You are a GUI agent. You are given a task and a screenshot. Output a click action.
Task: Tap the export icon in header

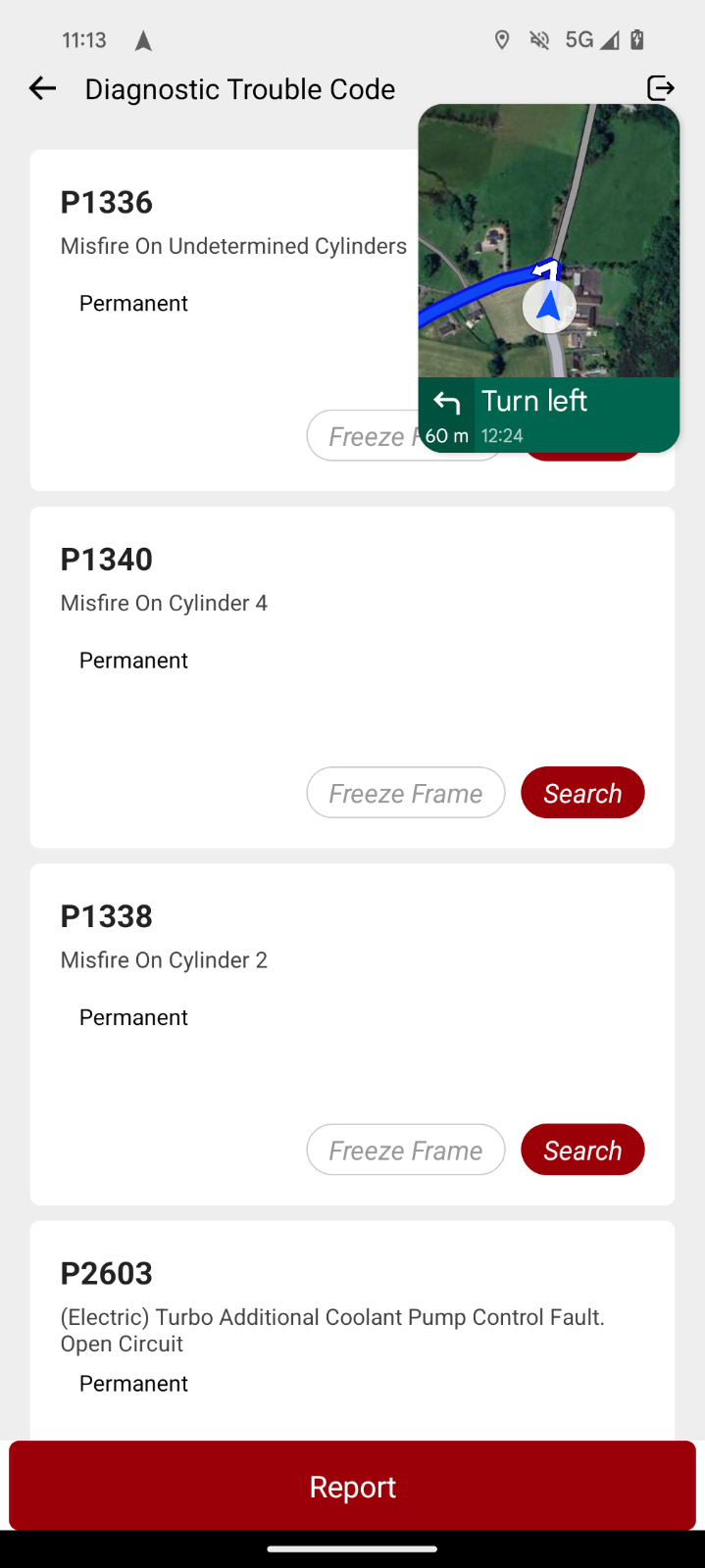tap(661, 88)
